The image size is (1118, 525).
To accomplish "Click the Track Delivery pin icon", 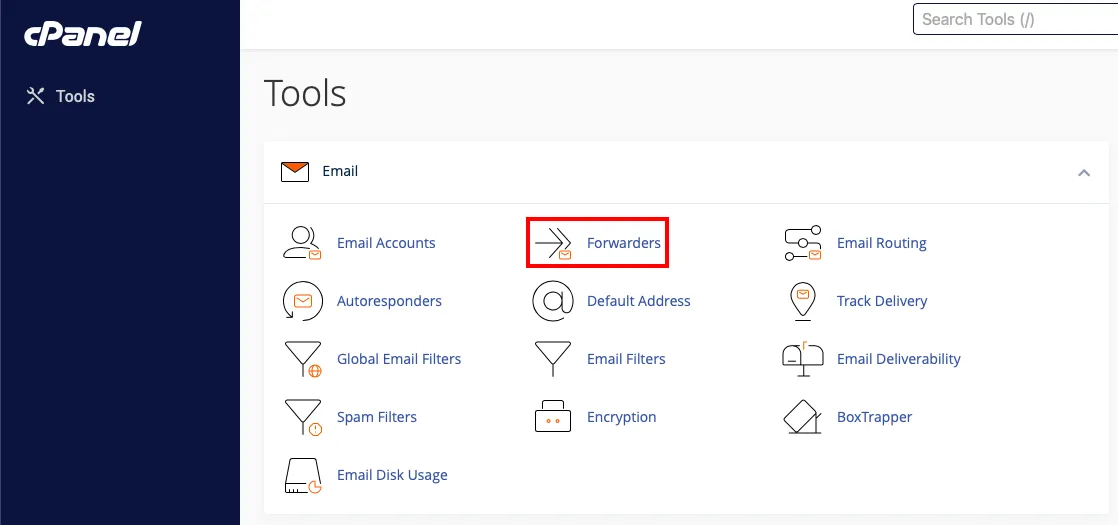I will point(802,301).
